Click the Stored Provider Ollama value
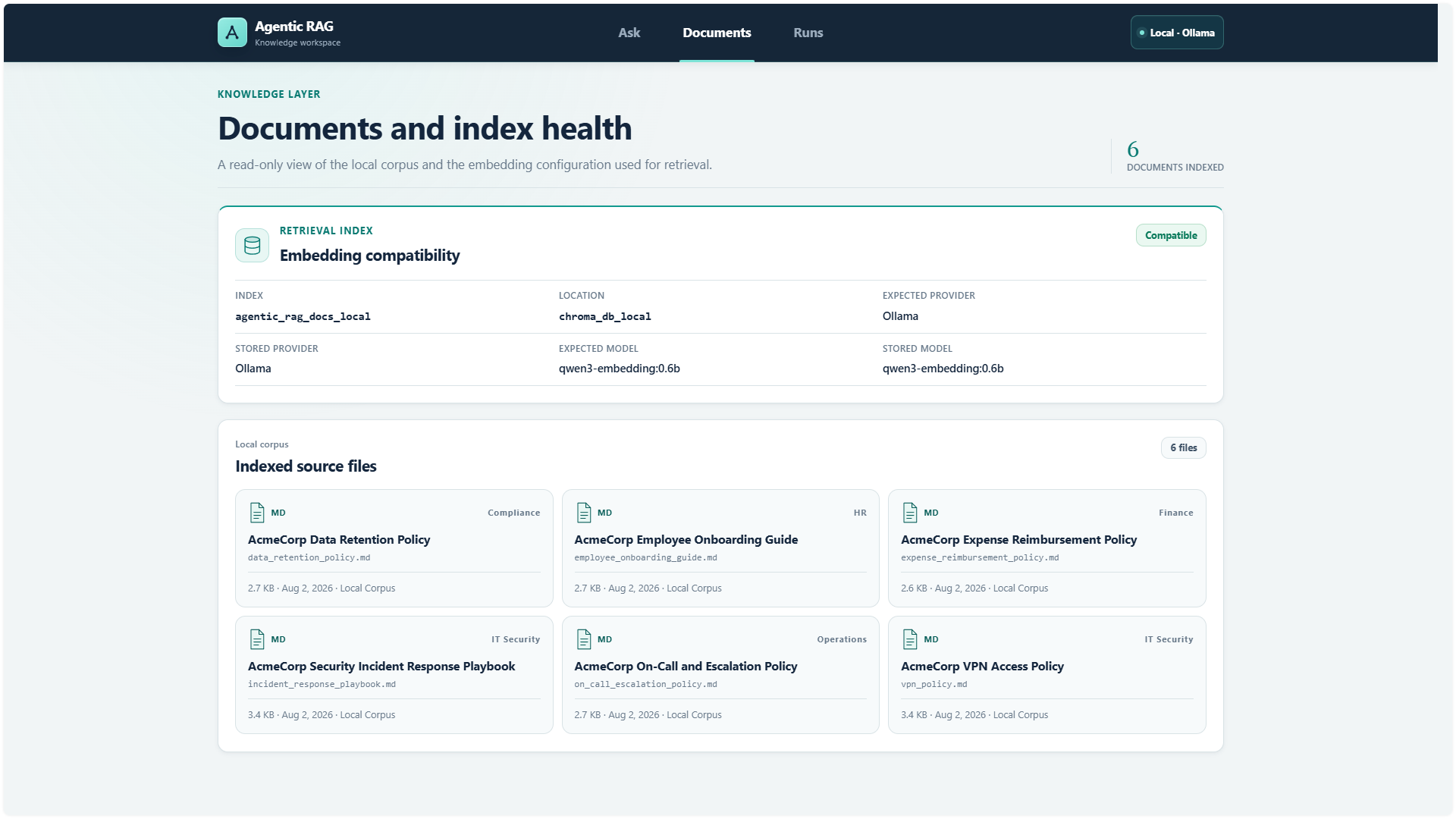Image resolution: width=1456 pixels, height=819 pixels. coord(253,369)
